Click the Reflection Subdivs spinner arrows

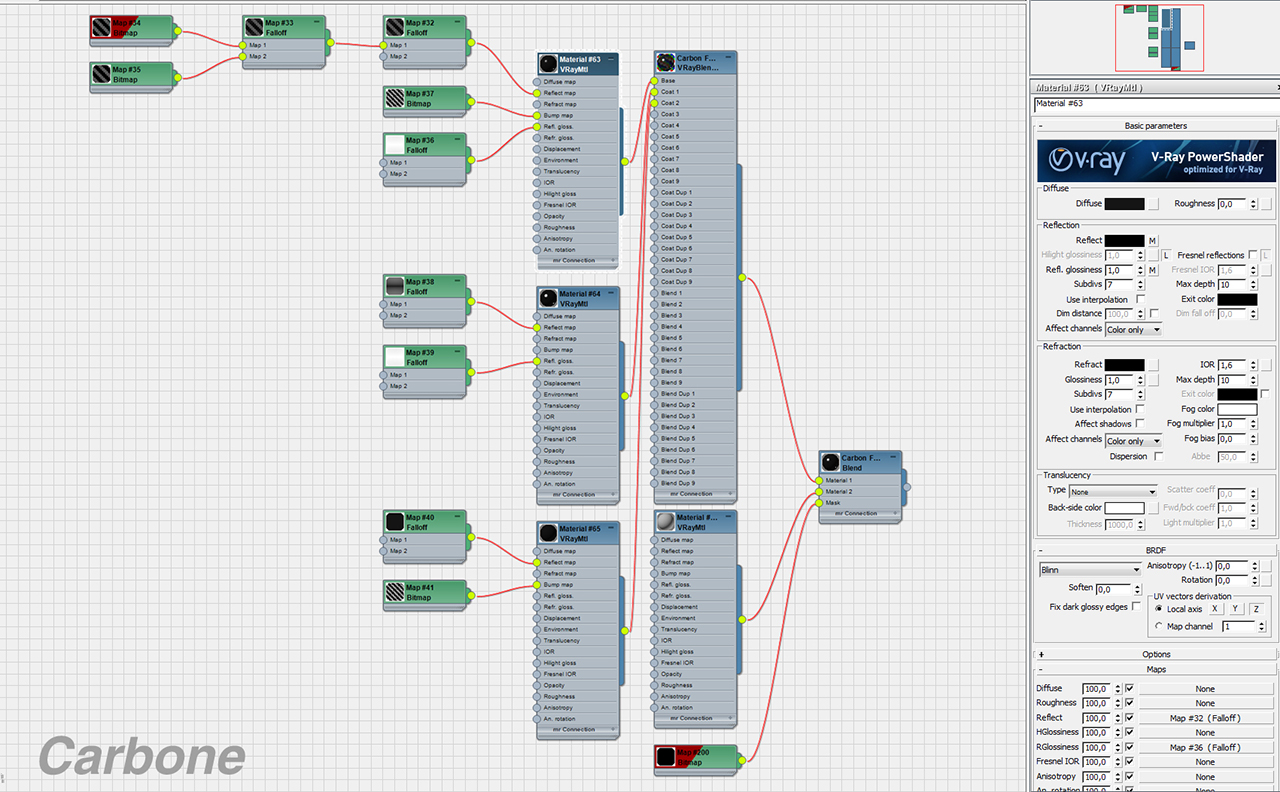1140,285
